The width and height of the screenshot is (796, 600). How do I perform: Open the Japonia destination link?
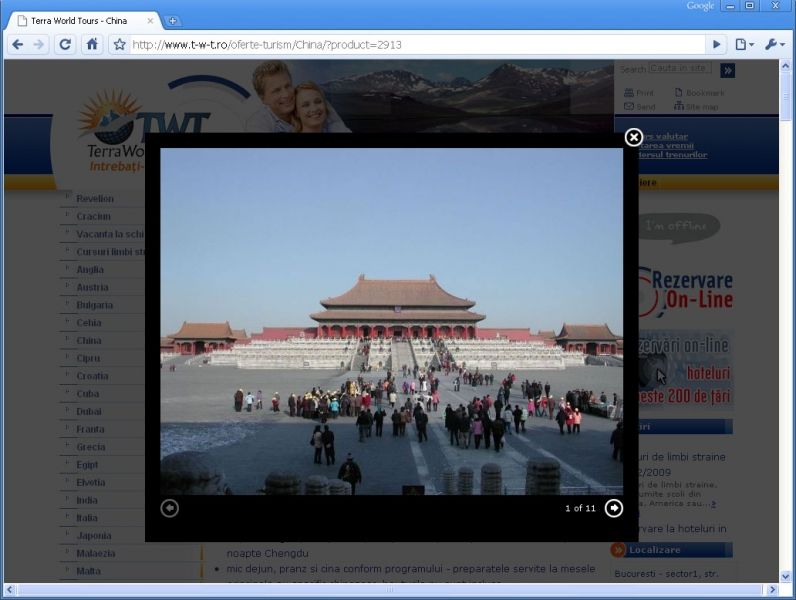point(94,535)
